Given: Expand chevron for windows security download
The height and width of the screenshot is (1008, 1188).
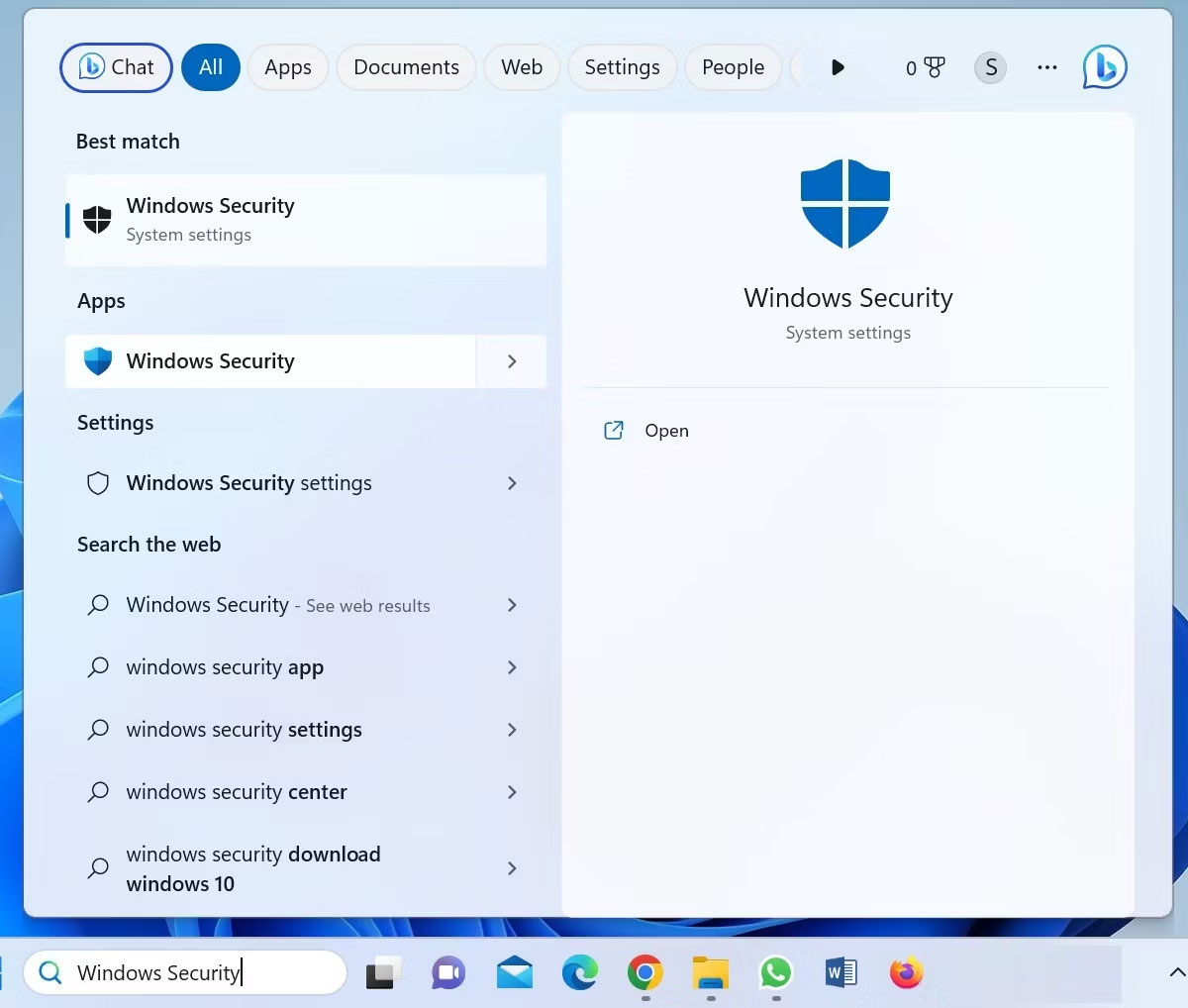Looking at the screenshot, I should pyautogui.click(x=512, y=868).
